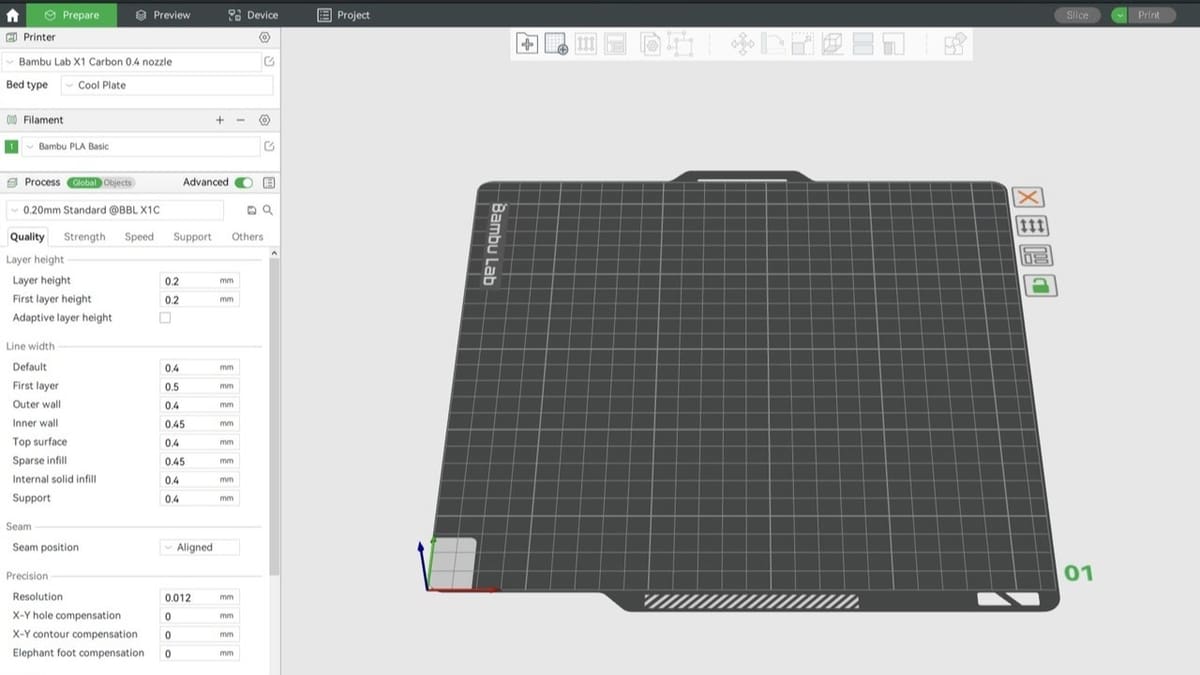
Task: Open the Others settings tab
Action: [x=247, y=237]
